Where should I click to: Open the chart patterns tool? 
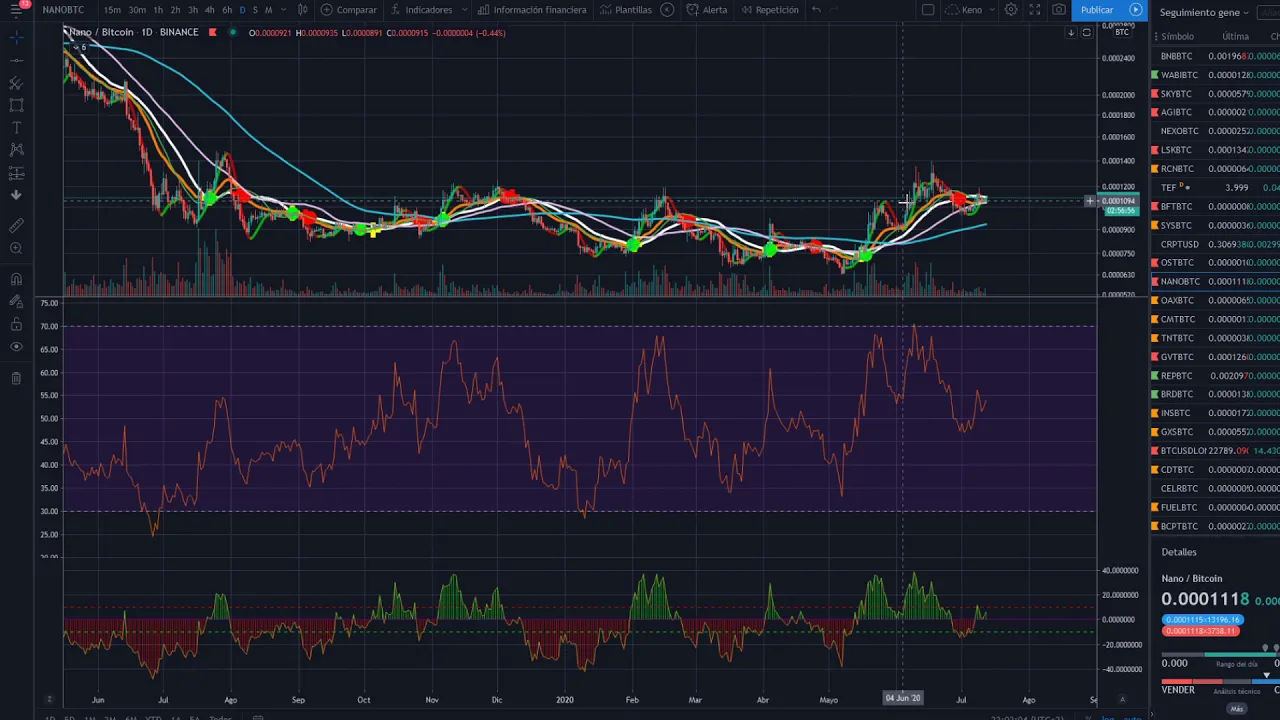click(x=16, y=150)
